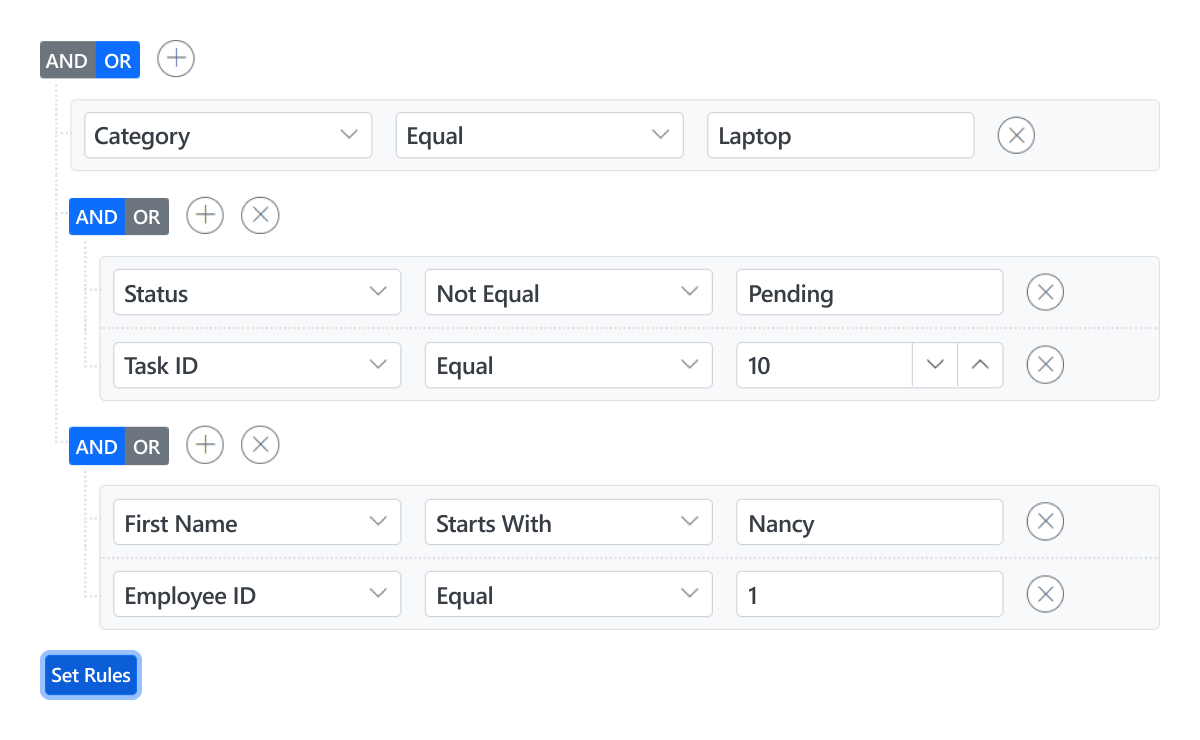Switch the First Name group connector to OR
Viewport: 1200px width, 740px height.
146,446
